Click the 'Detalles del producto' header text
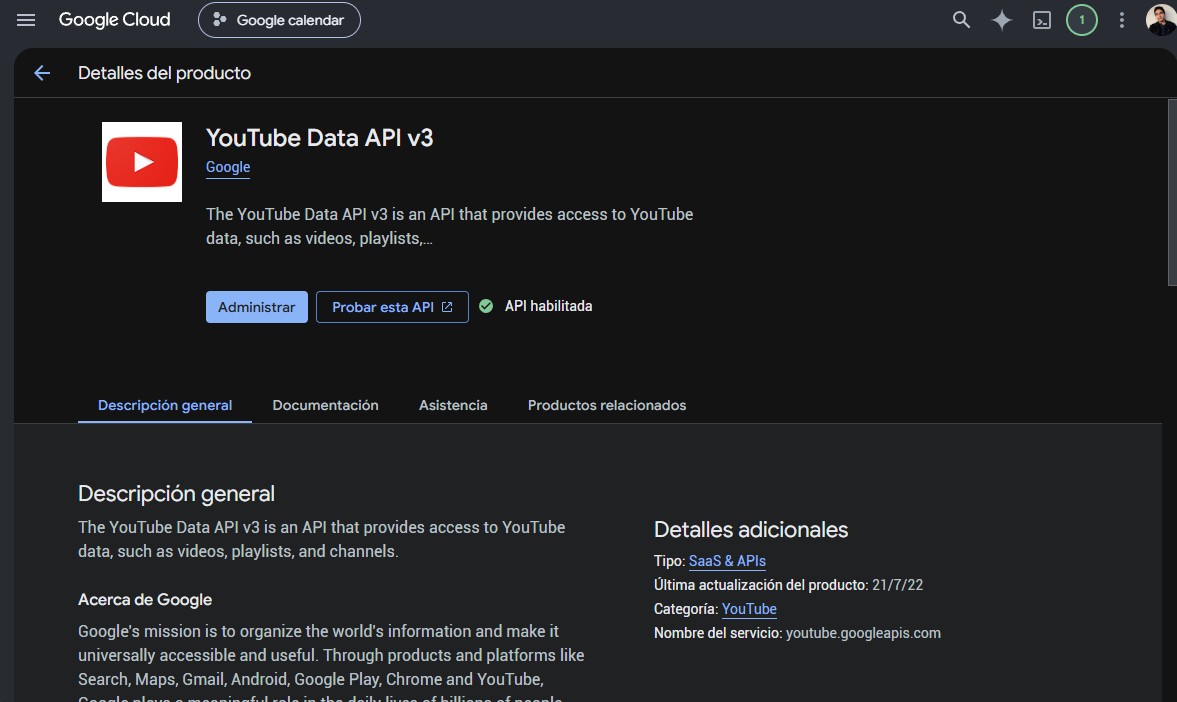This screenshot has width=1177, height=702. tap(164, 73)
